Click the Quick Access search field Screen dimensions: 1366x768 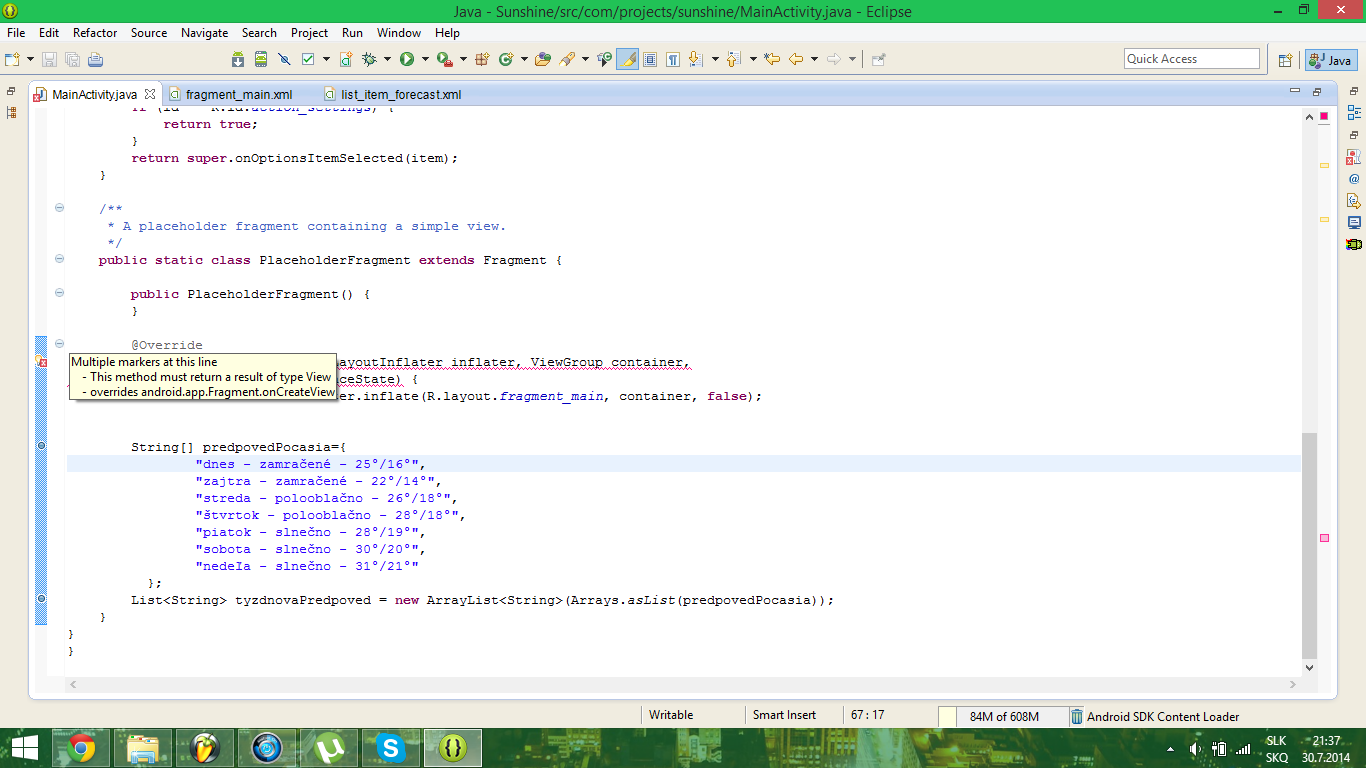(x=1191, y=59)
